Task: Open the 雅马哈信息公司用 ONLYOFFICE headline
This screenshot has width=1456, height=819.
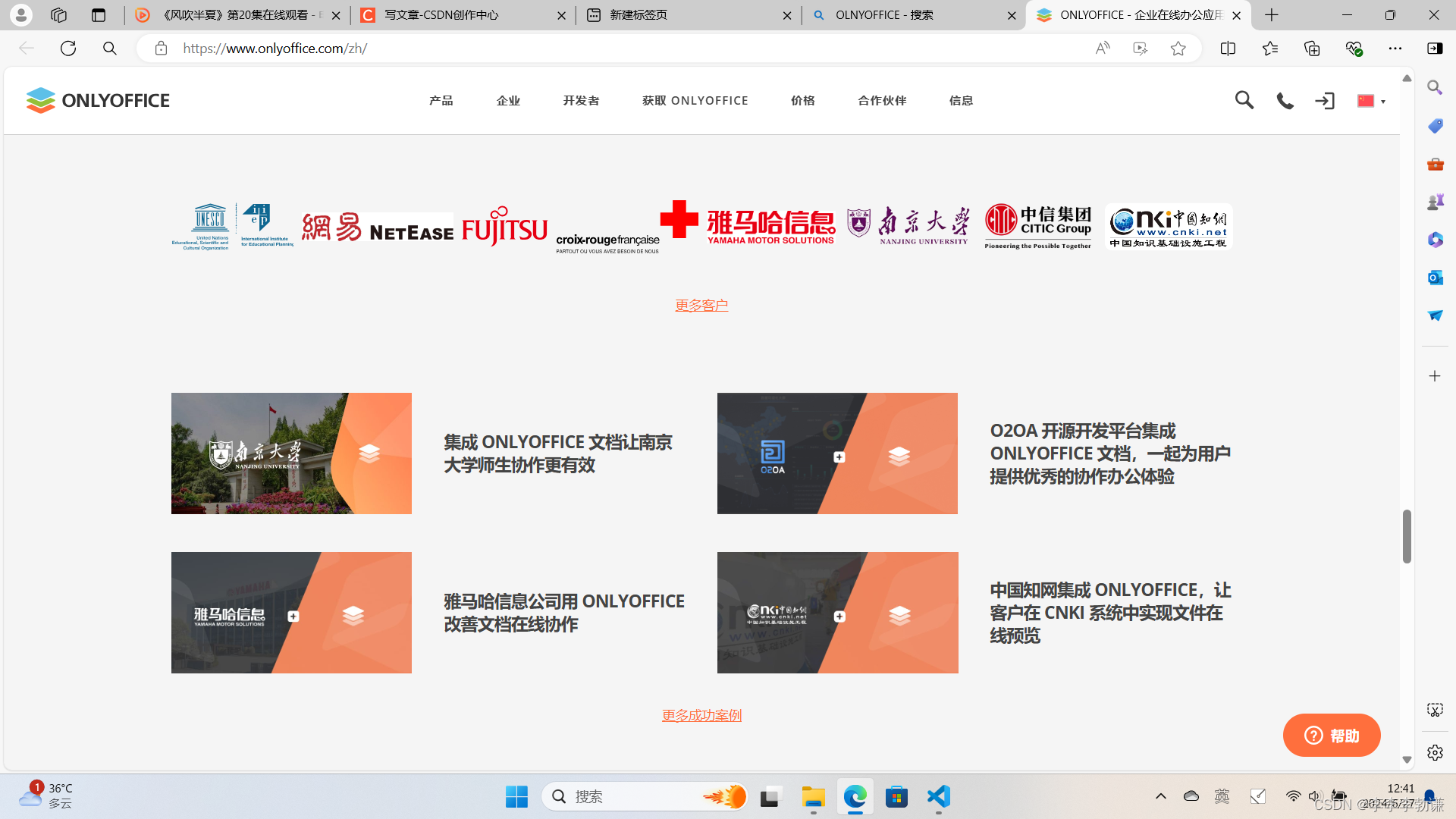Action: pyautogui.click(x=564, y=613)
